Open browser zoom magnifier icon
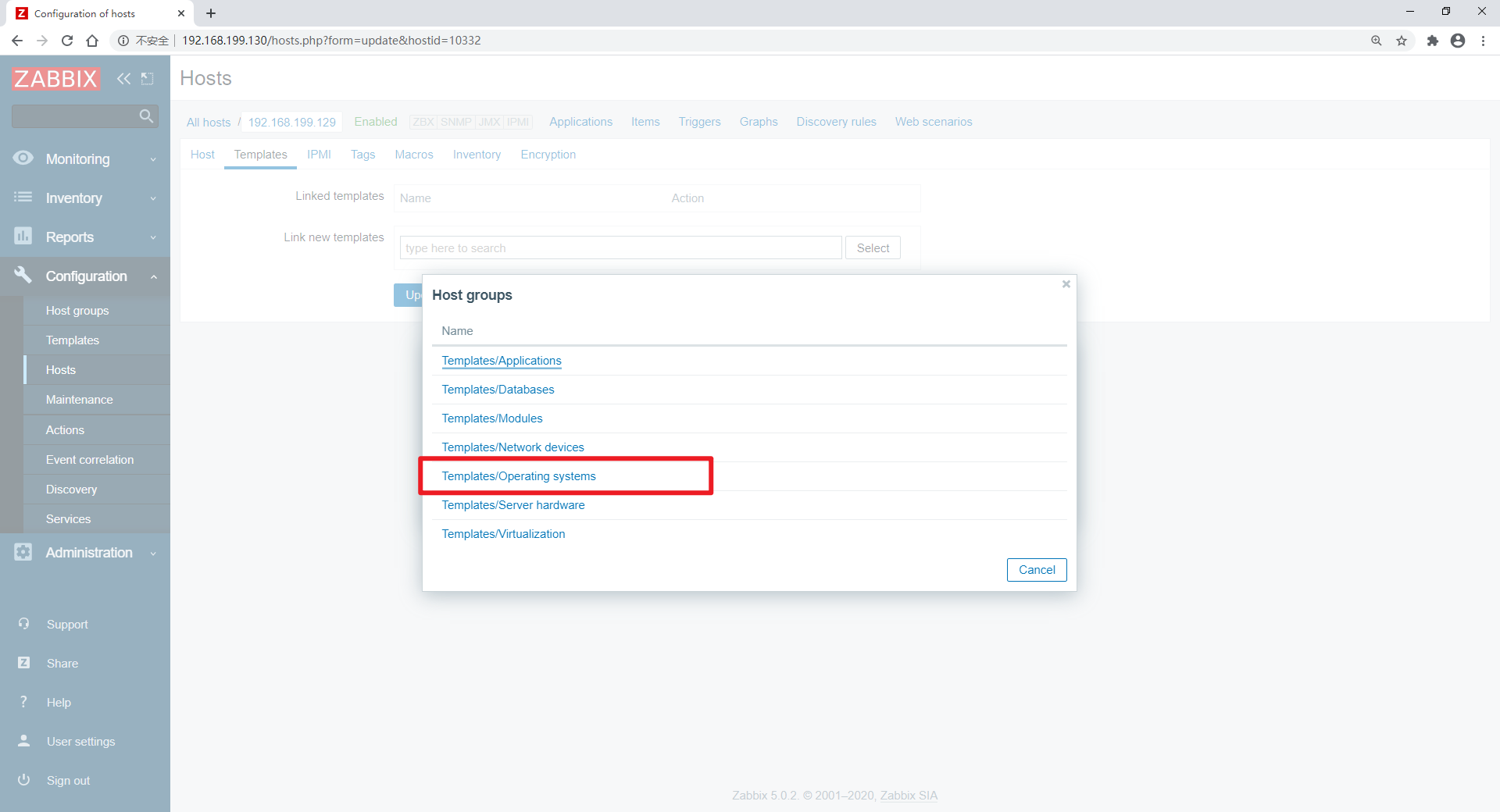This screenshot has width=1500, height=812. tap(1377, 41)
